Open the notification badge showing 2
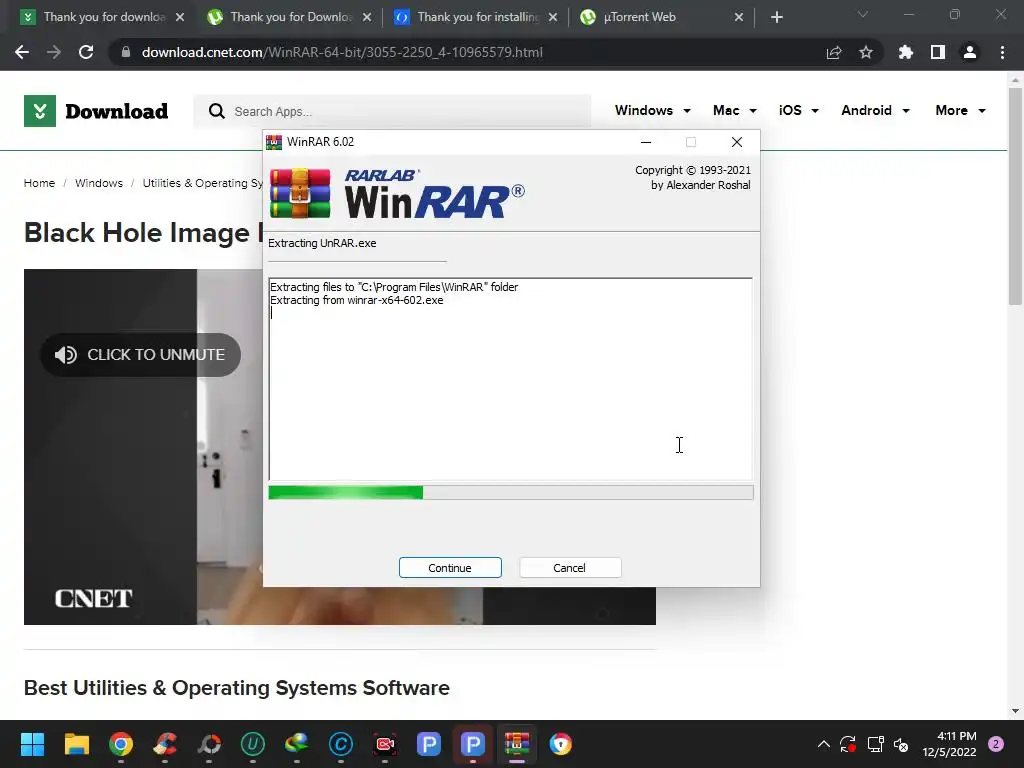 point(996,744)
